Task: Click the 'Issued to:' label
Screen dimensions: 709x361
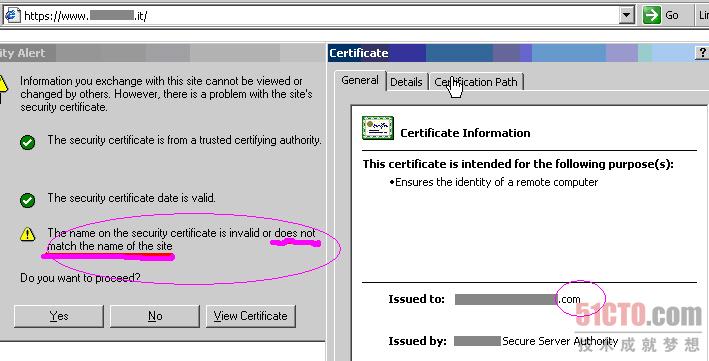Action: click(x=416, y=299)
